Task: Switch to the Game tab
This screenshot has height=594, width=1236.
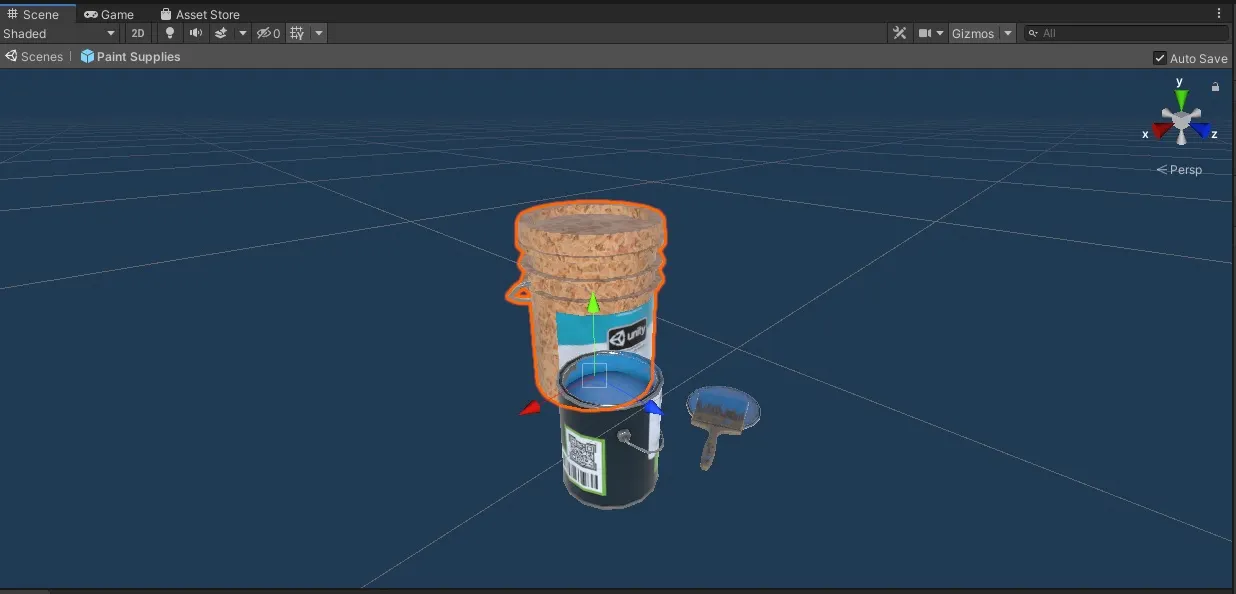Action: click(x=109, y=14)
